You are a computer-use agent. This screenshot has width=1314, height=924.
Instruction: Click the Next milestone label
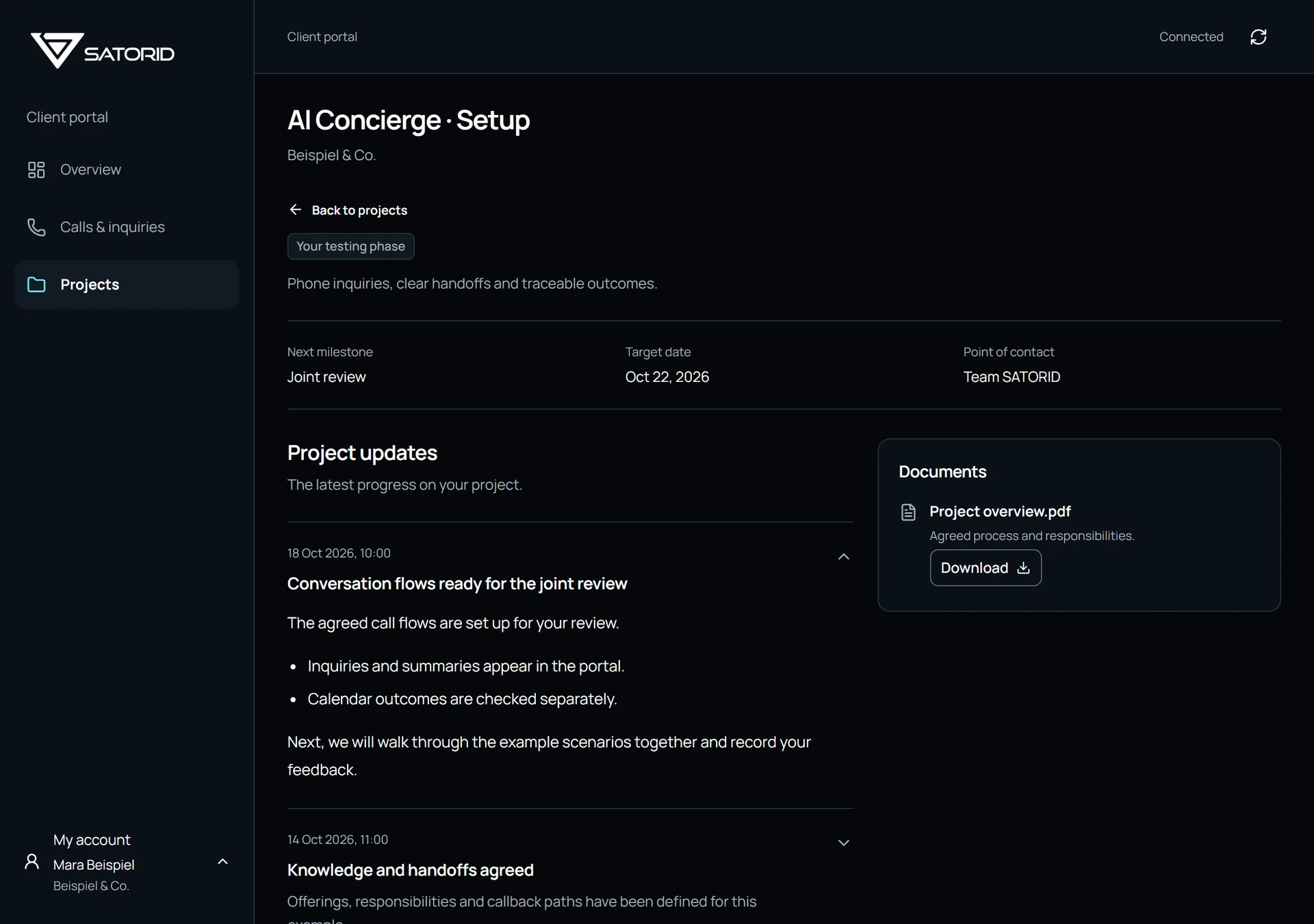330,352
